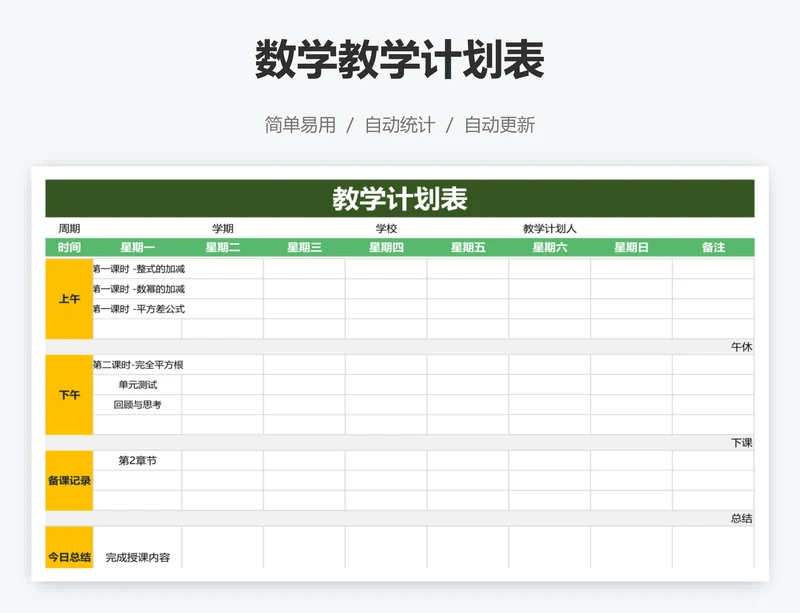Click the 下课 separator label
This screenshot has height=613, width=800.
click(x=741, y=443)
